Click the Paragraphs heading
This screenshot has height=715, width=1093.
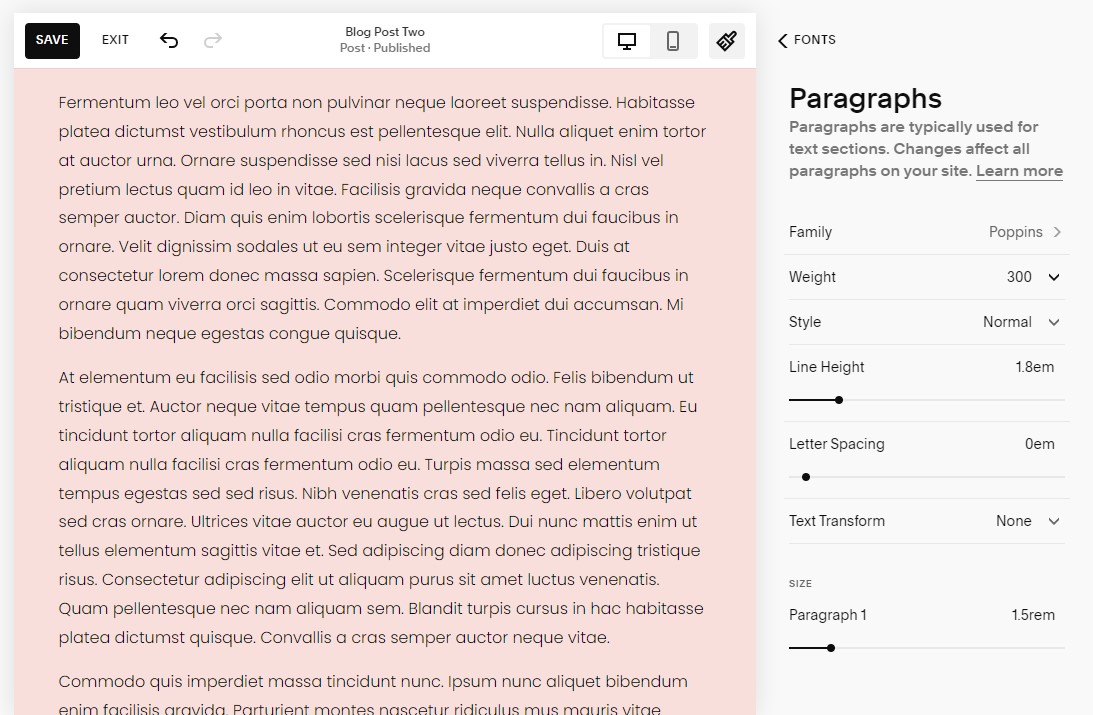tap(865, 99)
